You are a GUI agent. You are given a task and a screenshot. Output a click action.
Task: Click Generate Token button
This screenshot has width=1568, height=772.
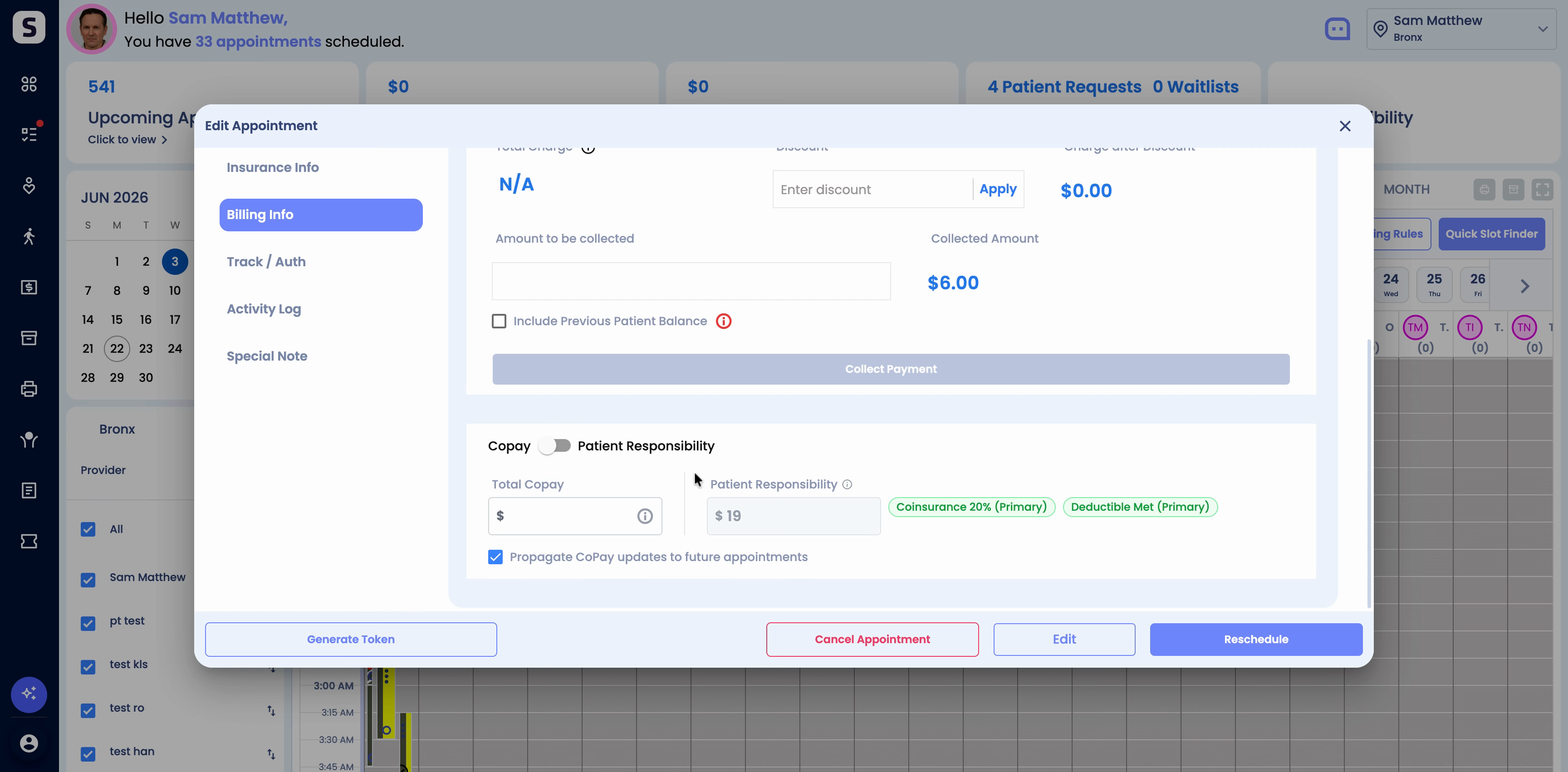click(351, 640)
